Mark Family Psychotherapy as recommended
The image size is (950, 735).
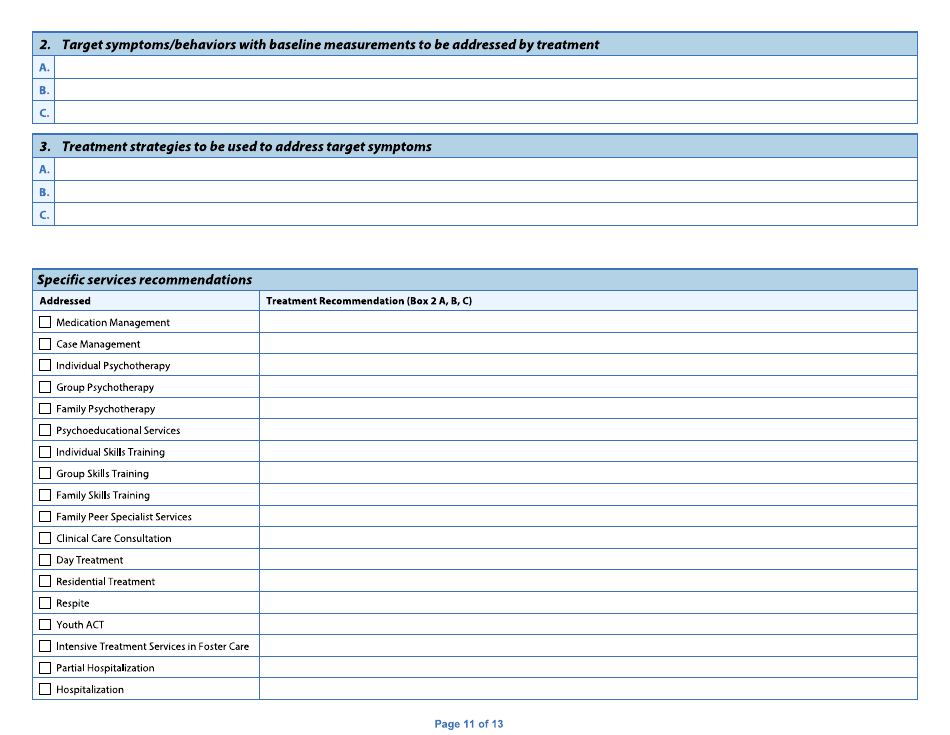click(x=45, y=408)
